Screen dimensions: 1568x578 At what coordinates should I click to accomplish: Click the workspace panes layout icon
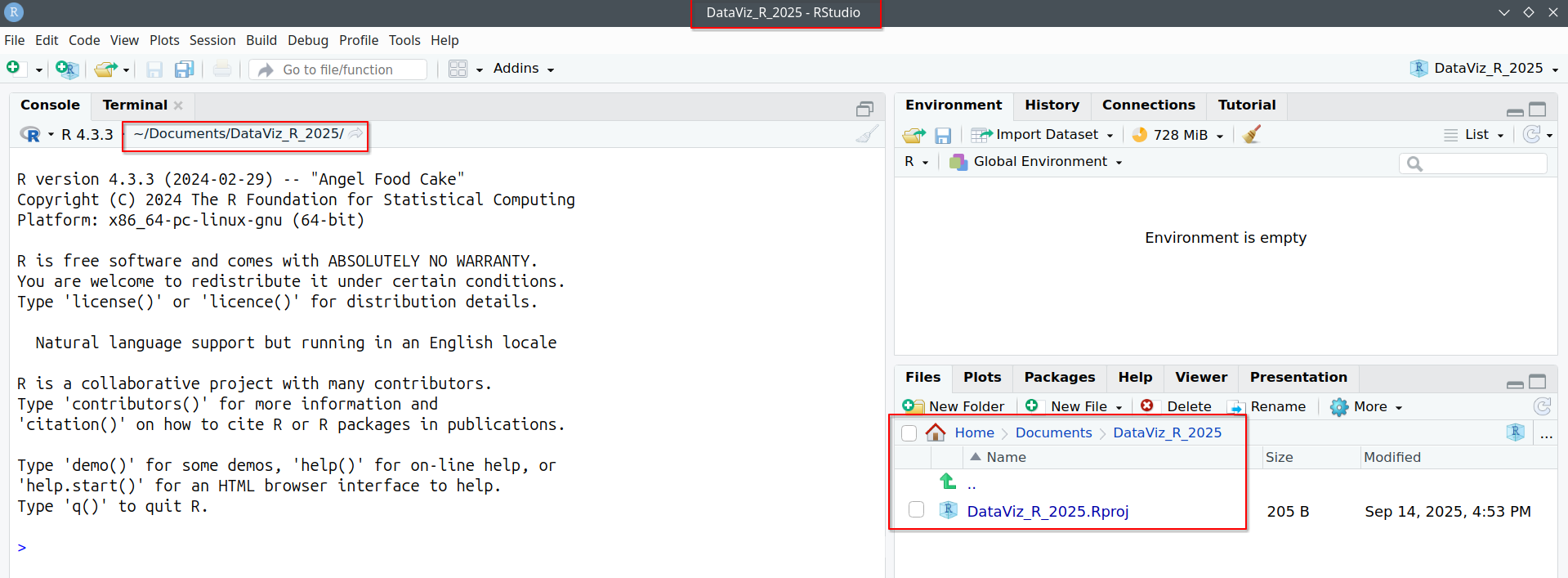[x=458, y=69]
